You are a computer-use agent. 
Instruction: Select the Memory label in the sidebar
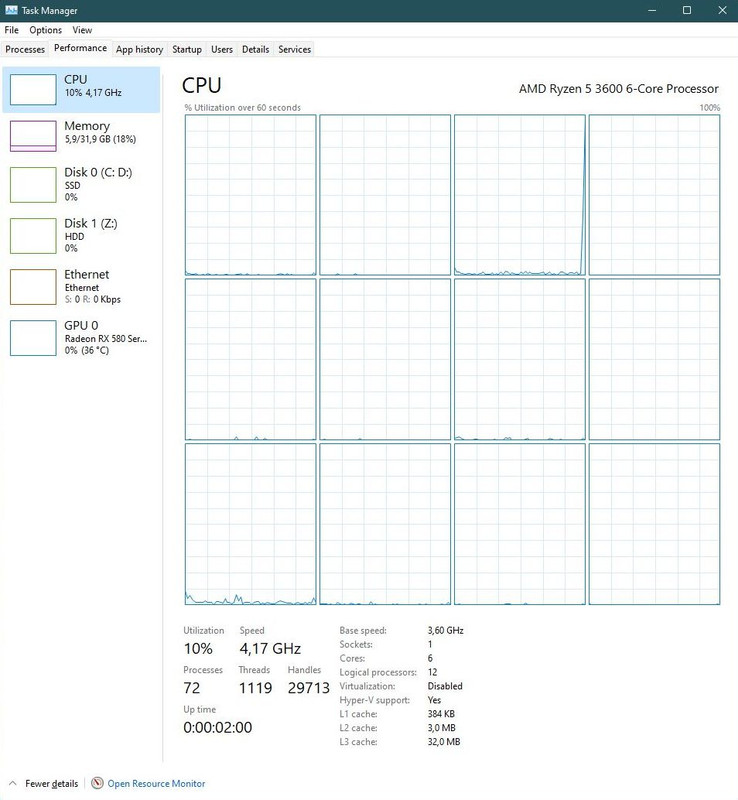click(87, 126)
